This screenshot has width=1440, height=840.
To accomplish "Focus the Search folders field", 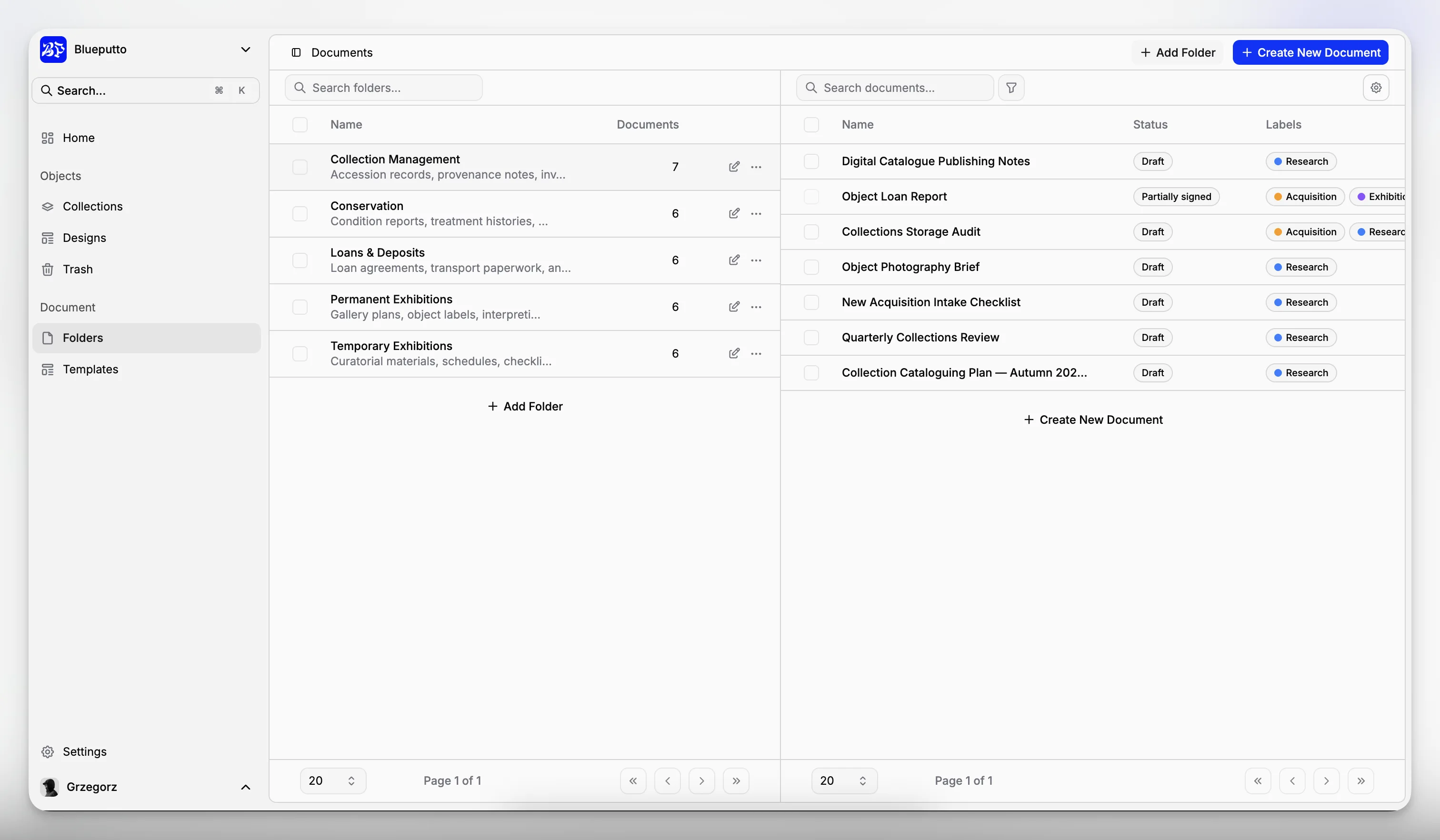I will click(383, 88).
